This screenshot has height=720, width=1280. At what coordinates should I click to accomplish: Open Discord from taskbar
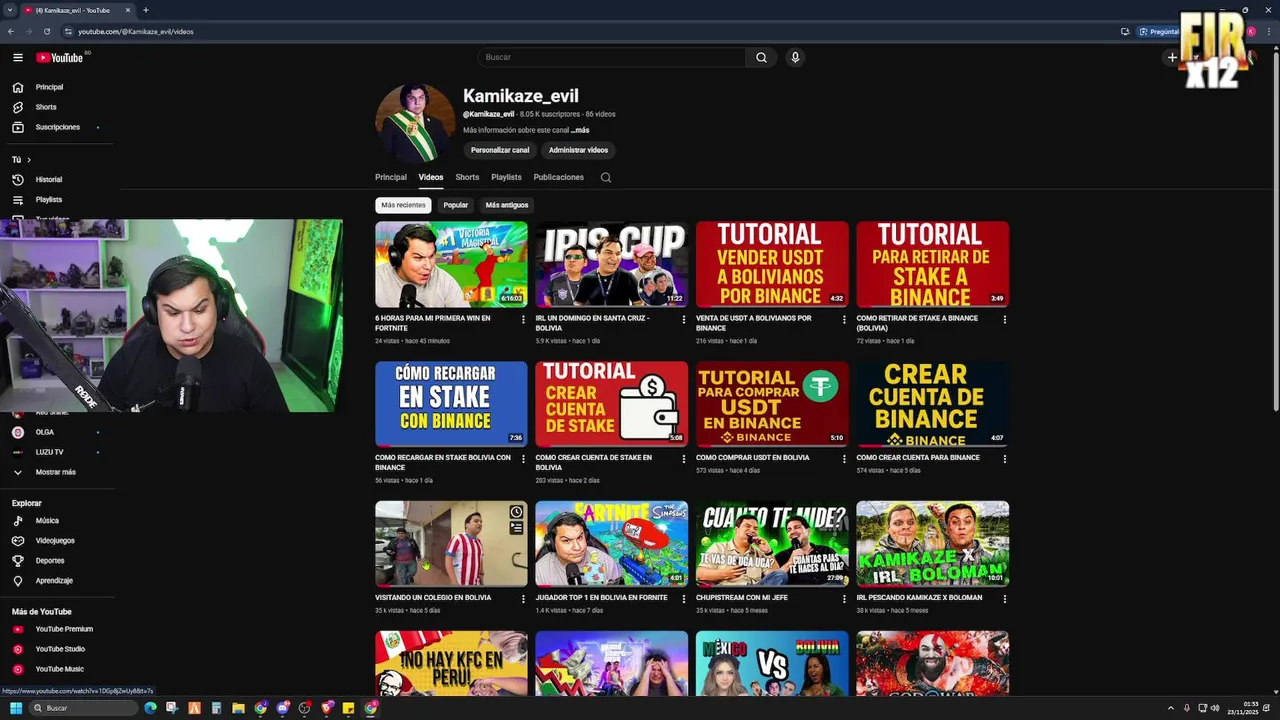[283, 708]
